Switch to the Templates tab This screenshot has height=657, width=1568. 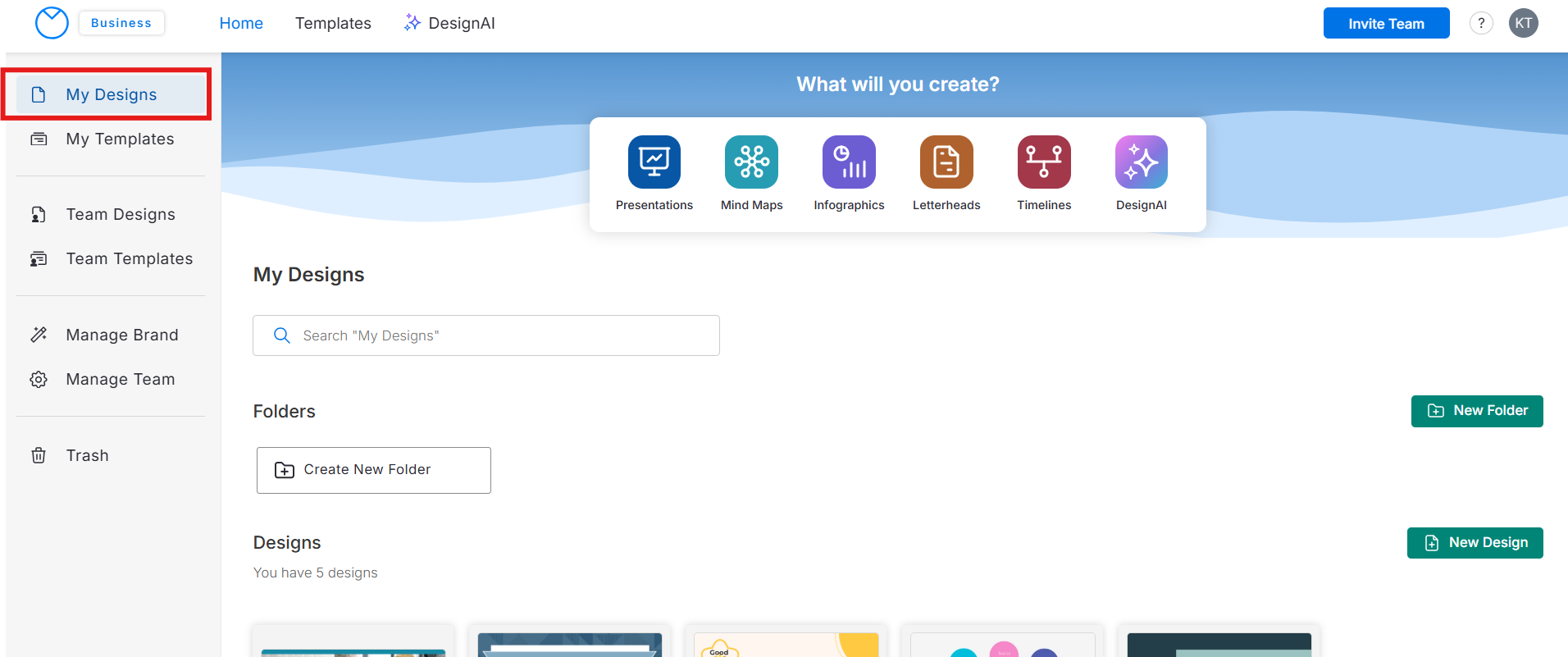(333, 23)
